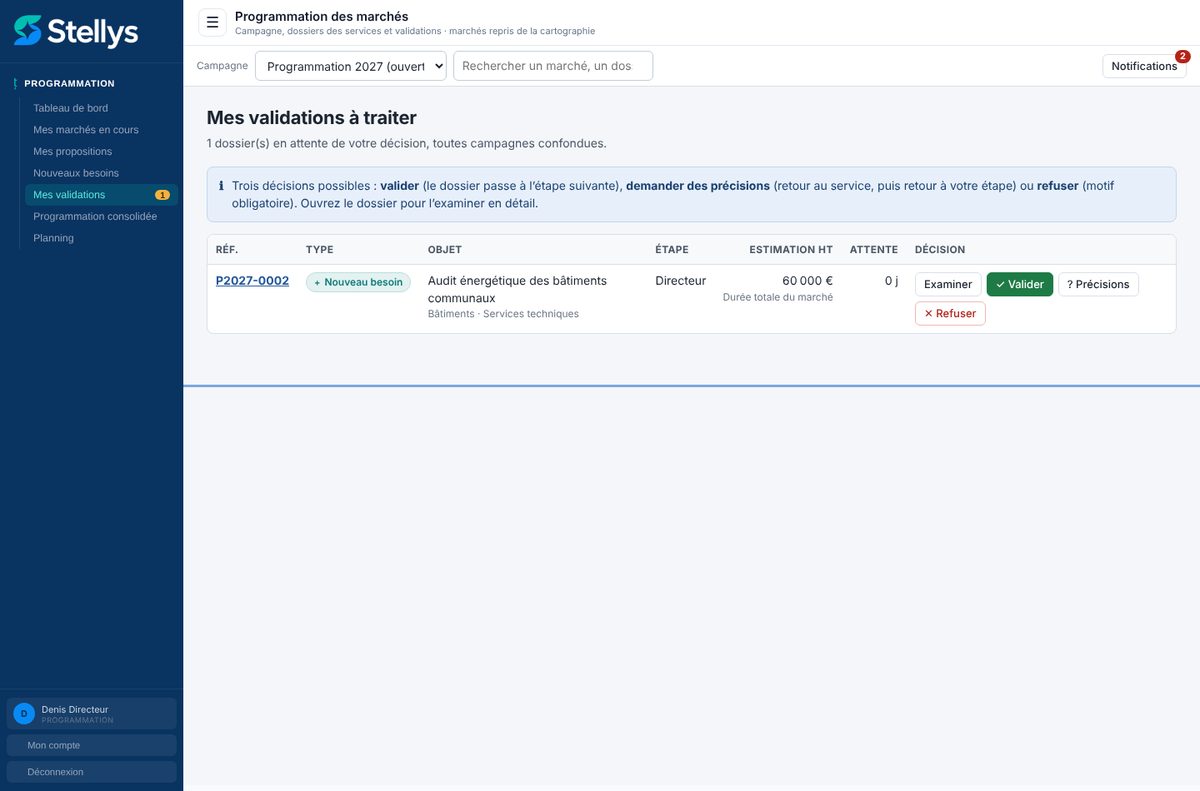Open the Notifications button
The width and height of the screenshot is (1200, 791).
pos(1144,66)
